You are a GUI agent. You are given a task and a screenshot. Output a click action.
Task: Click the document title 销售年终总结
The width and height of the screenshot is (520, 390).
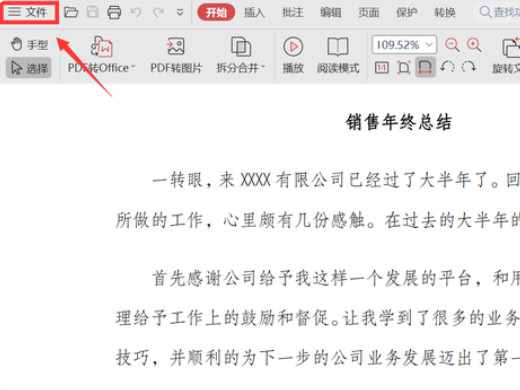pyautogui.click(x=399, y=122)
